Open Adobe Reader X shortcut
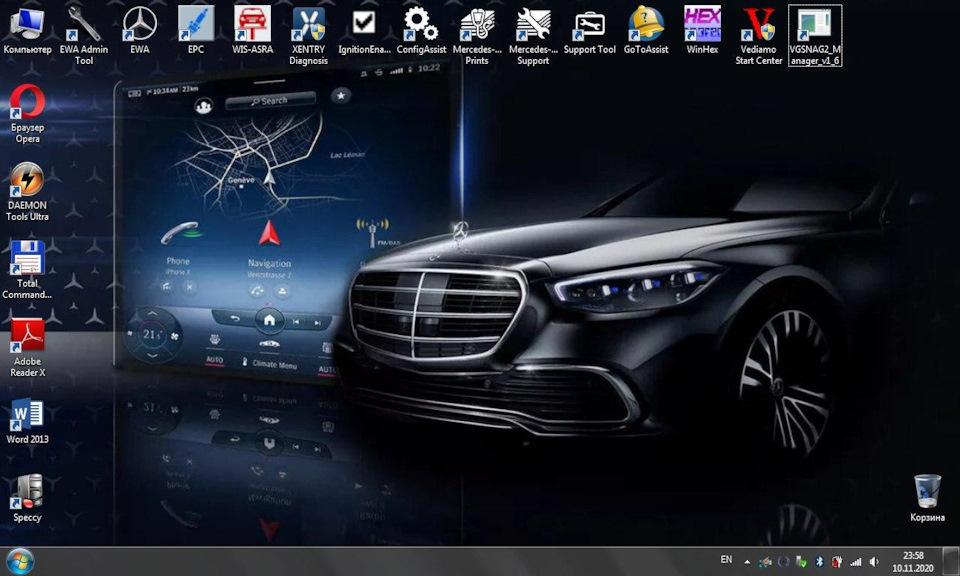 [28, 348]
